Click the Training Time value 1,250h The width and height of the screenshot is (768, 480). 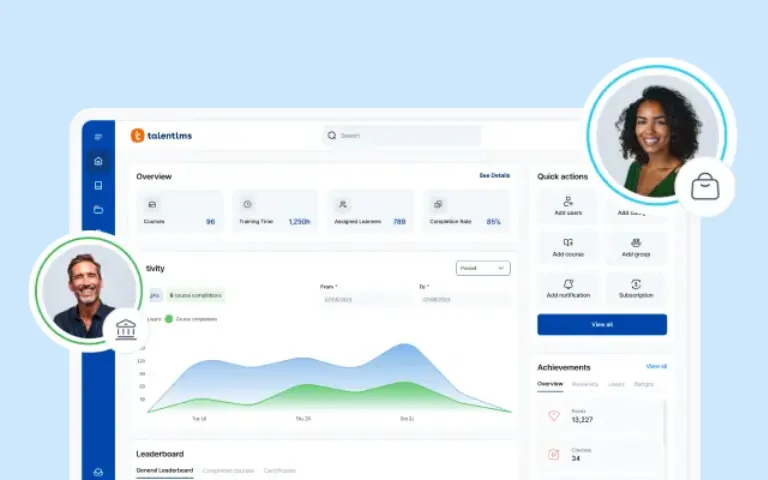(x=299, y=222)
